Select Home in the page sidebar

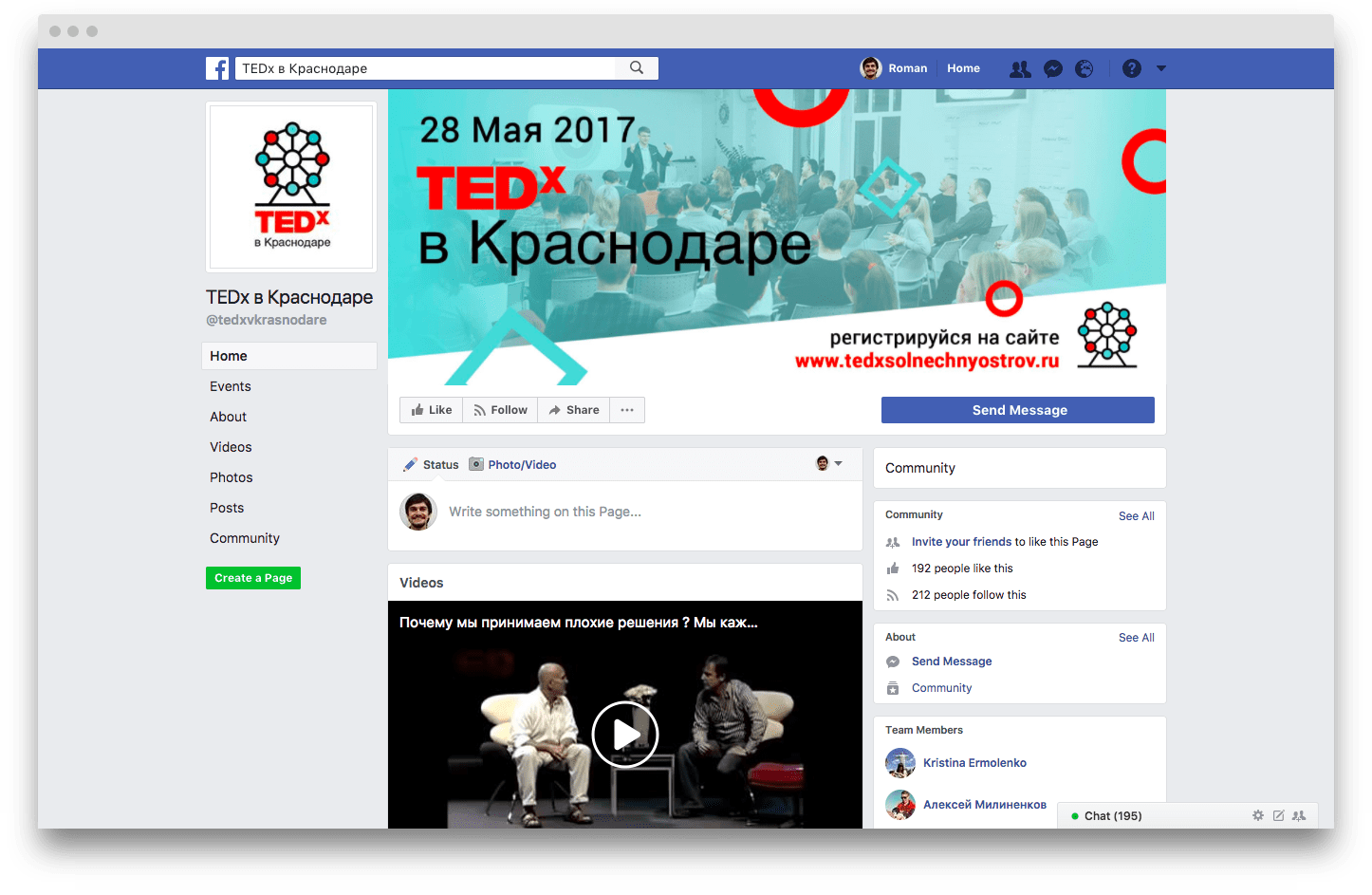289,356
